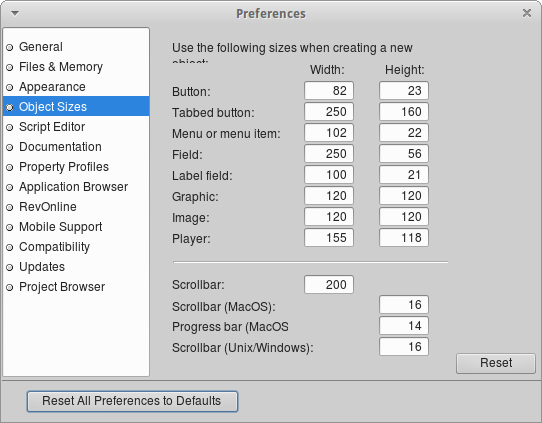Screen dimensions: 542x423
Task: Focus the Tabbed button height field
Action: click(x=404, y=112)
